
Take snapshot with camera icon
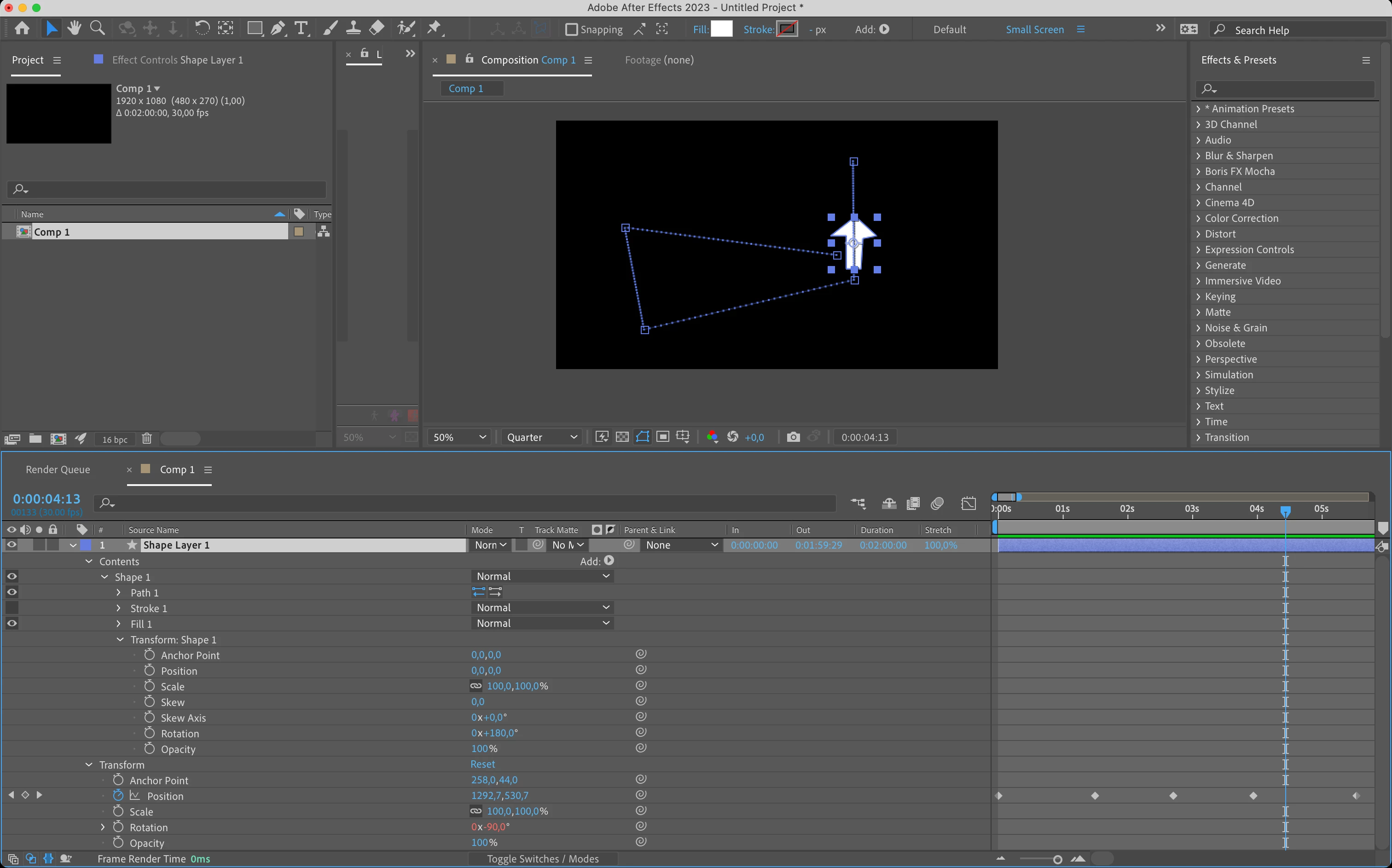[793, 437]
